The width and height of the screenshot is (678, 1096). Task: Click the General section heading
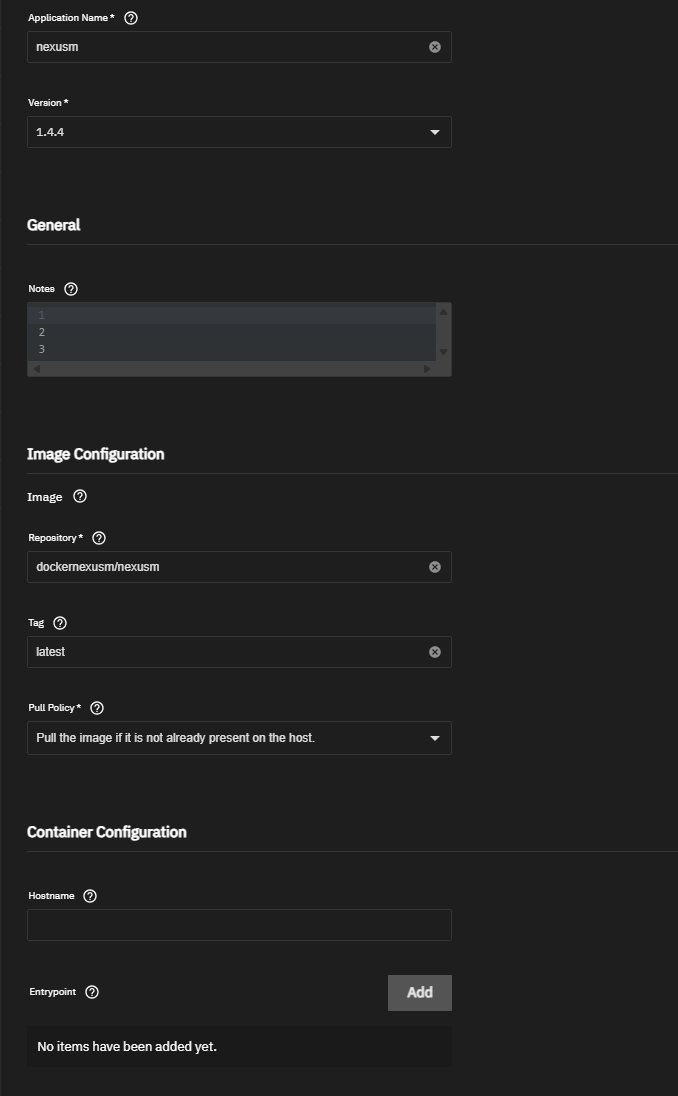pos(54,225)
